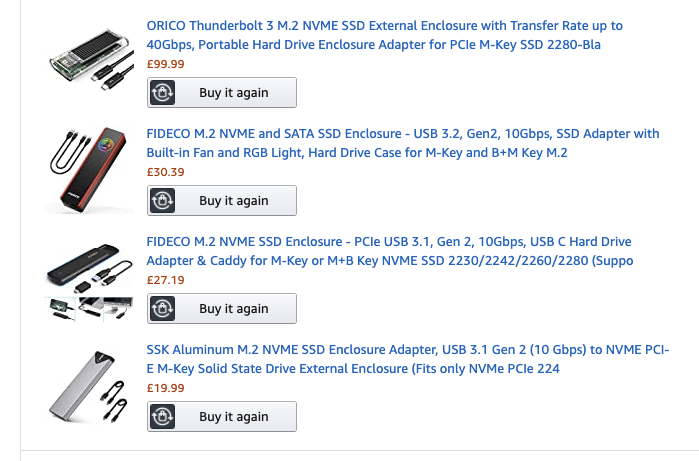Image resolution: width=699 pixels, height=461 pixels.
Task: Click reorder icon beside £27.19 FIDECO item
Action: pyautogui.click(x=162, y=309)
